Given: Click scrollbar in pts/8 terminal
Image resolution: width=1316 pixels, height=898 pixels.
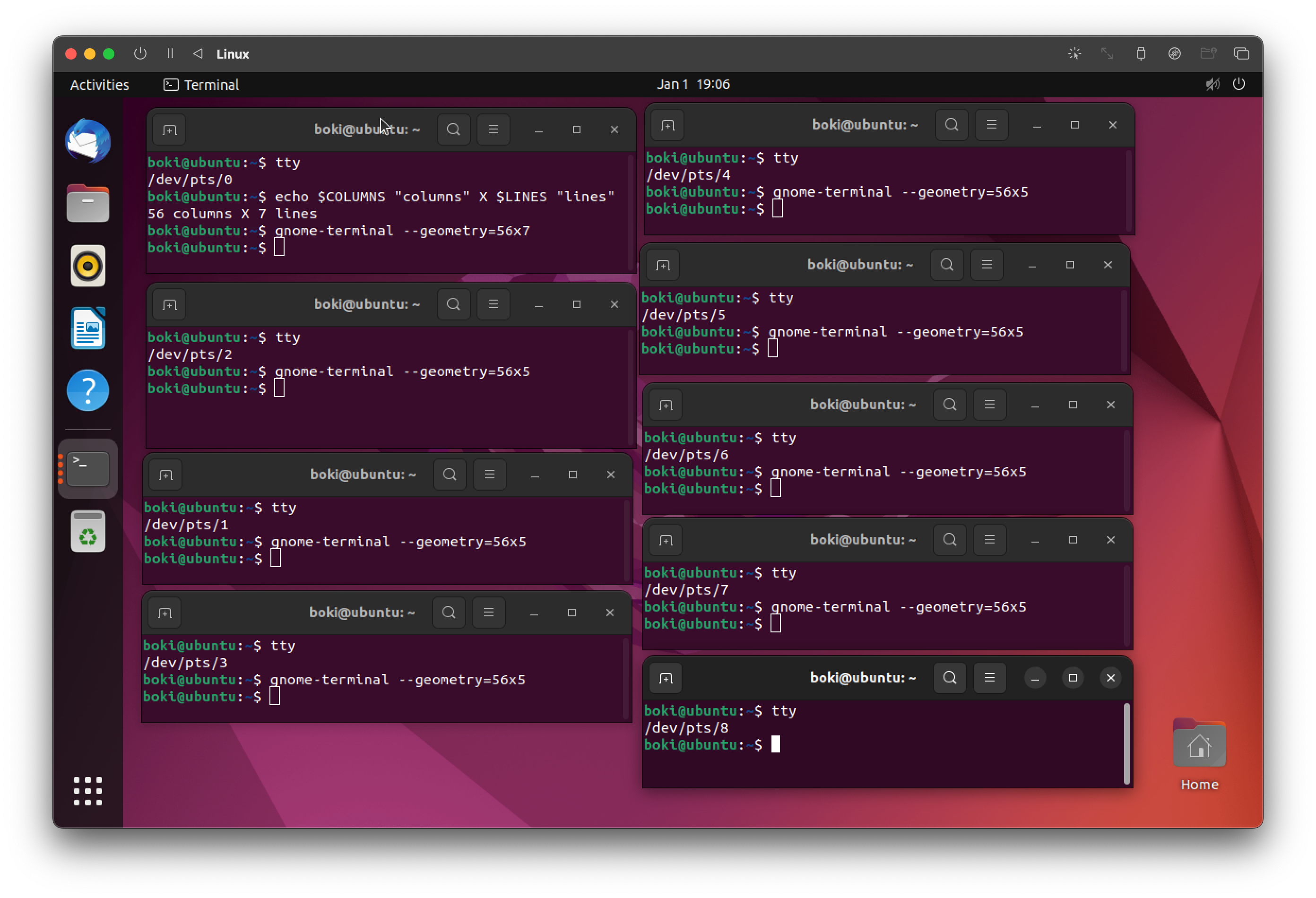Looking at the screenshot, I should [1126, 743].
